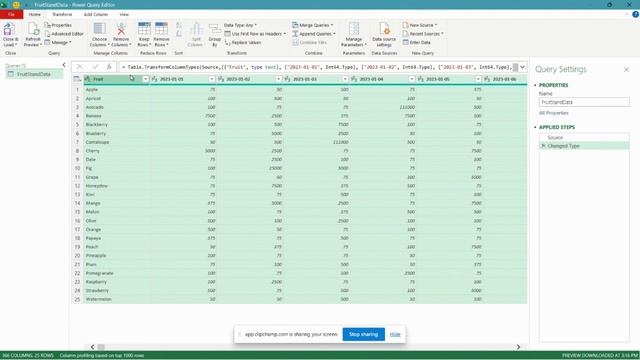The image size is (640, 360).
Task: Open Use First Row as Headers dropdown
Action: (x=255, y=34)
